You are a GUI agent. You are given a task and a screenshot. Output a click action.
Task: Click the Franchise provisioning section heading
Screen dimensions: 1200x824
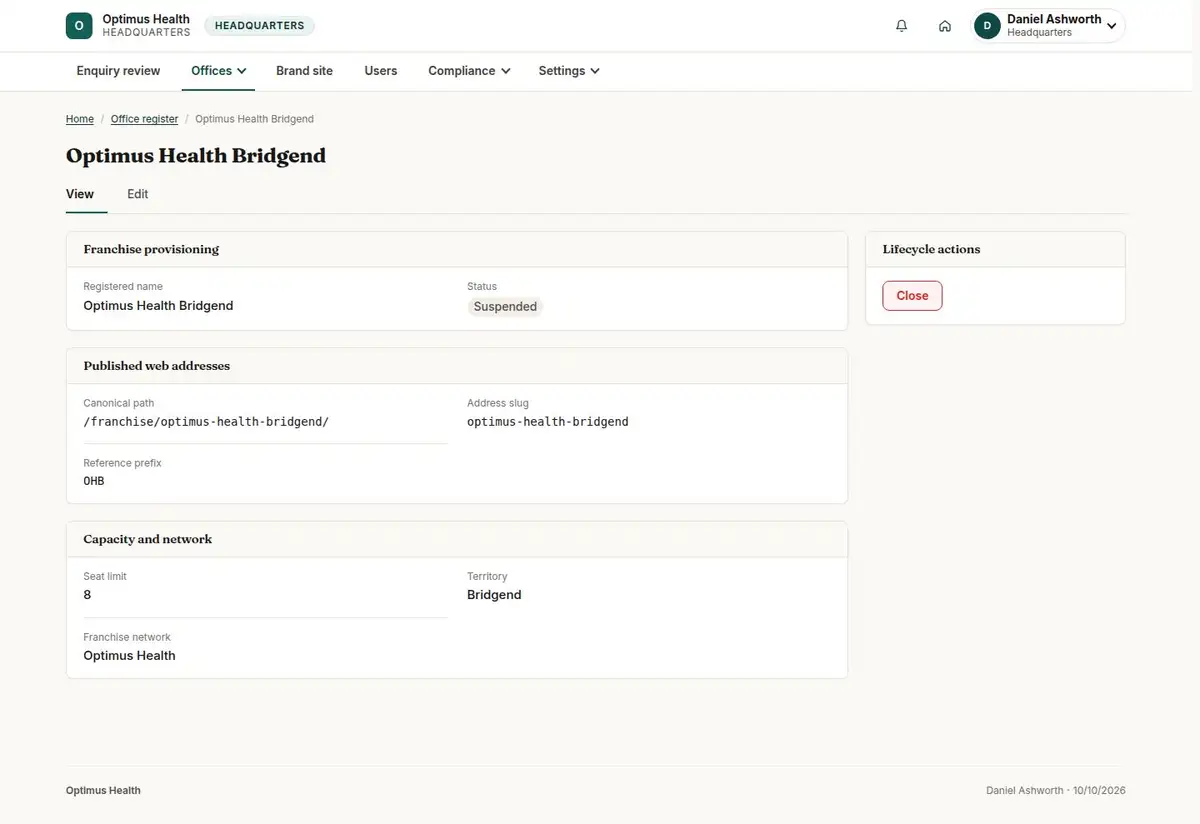click(151, 249)
